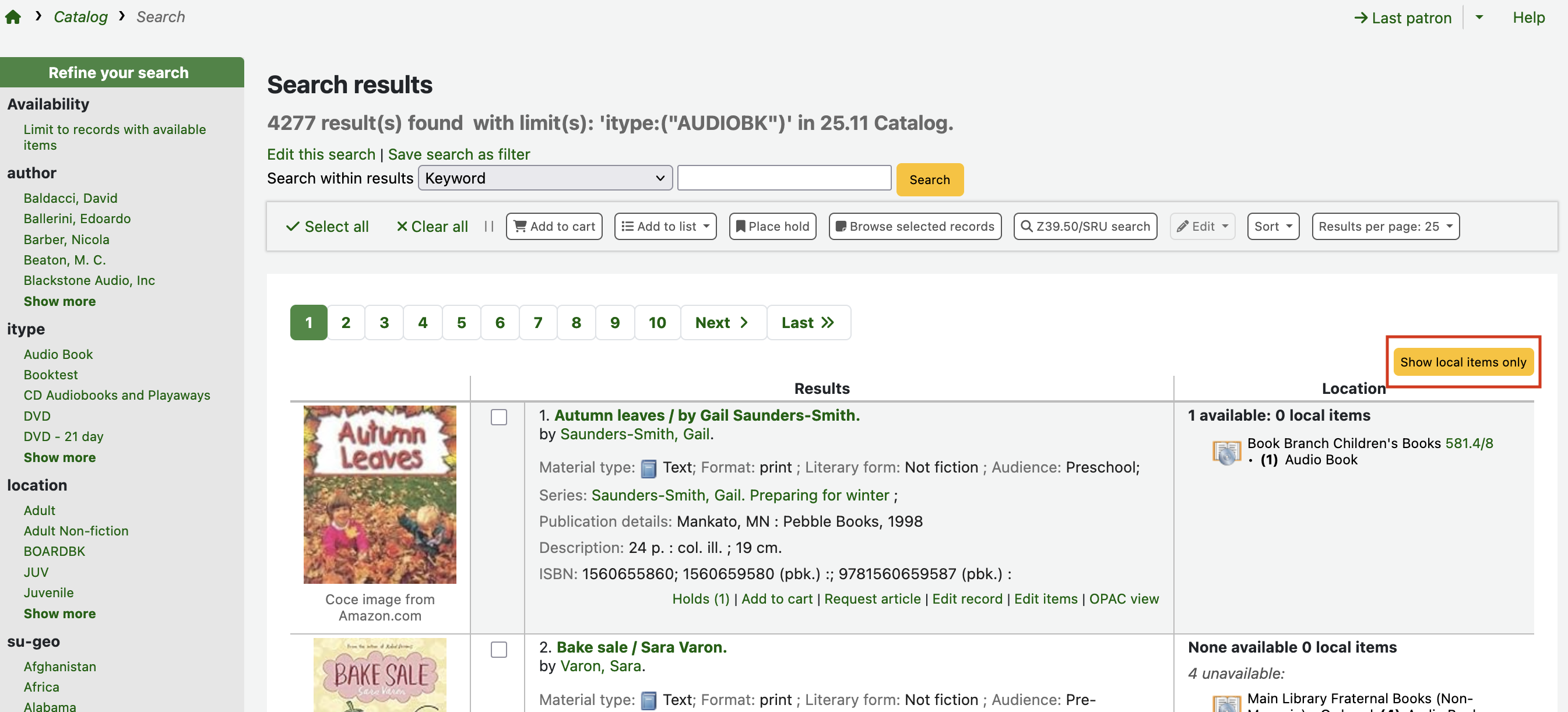Open the Help menu
The image size is (1568, 712).
(1528, 17)
